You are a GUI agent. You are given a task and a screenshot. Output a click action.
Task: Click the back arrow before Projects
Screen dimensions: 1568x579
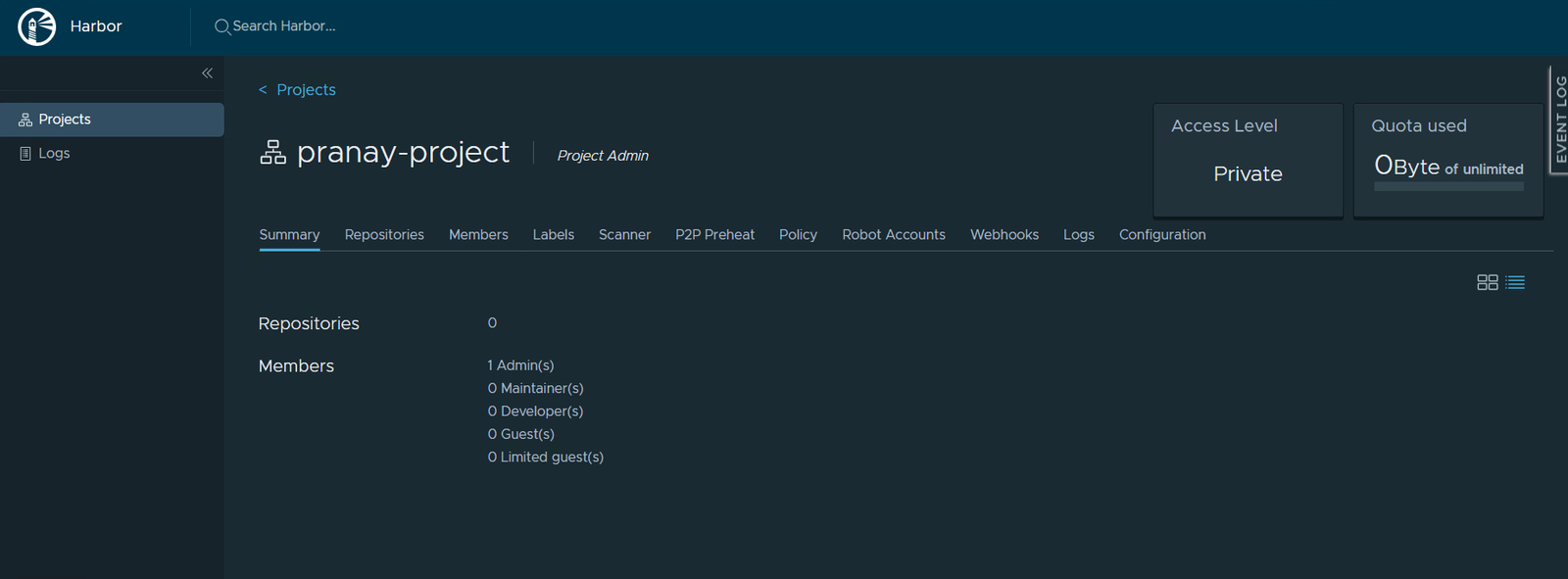point(263,90)
